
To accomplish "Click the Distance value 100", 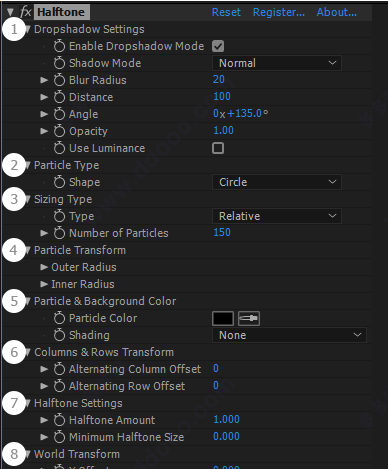I will (222, 96).
